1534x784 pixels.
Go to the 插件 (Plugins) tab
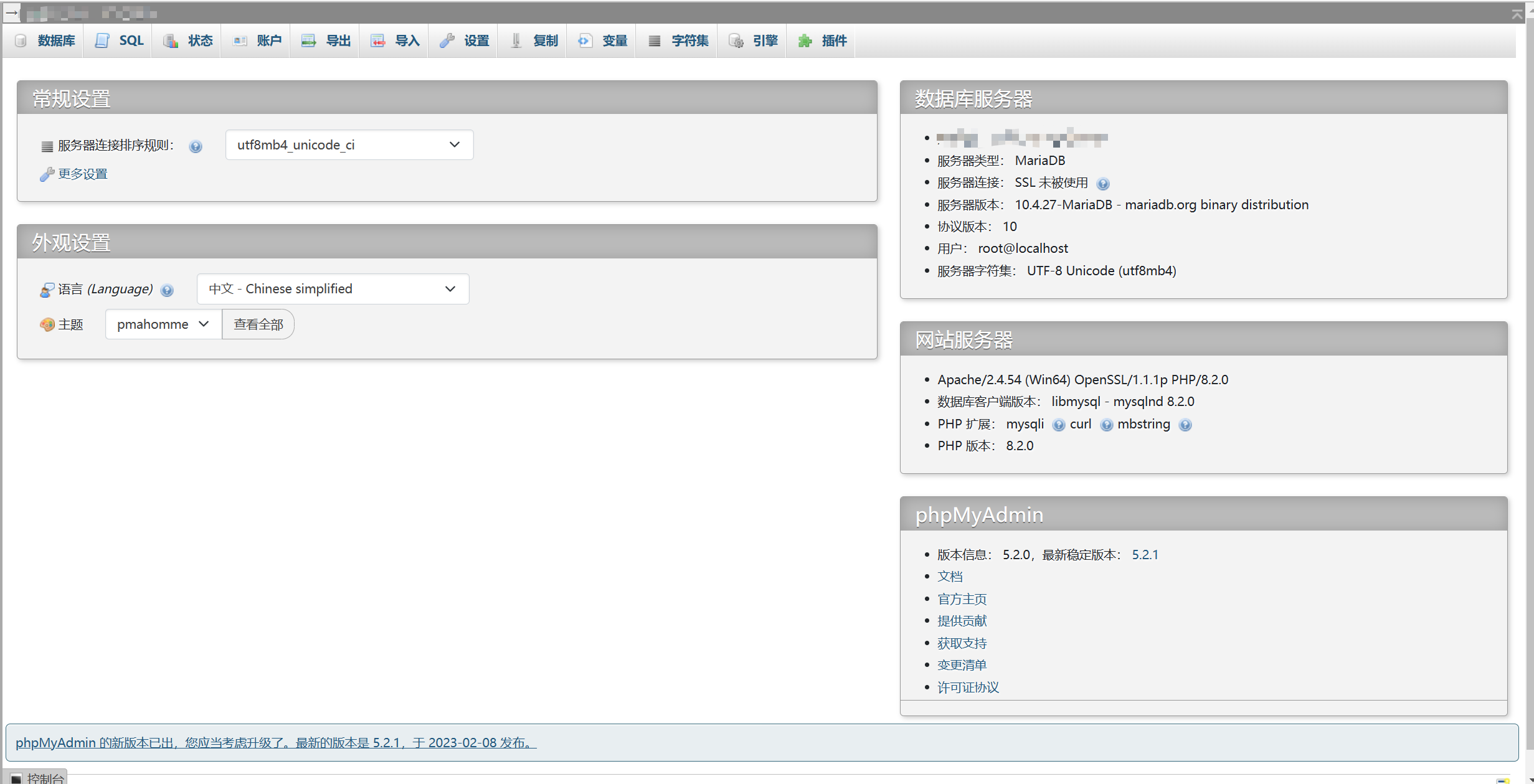(822, 40)
